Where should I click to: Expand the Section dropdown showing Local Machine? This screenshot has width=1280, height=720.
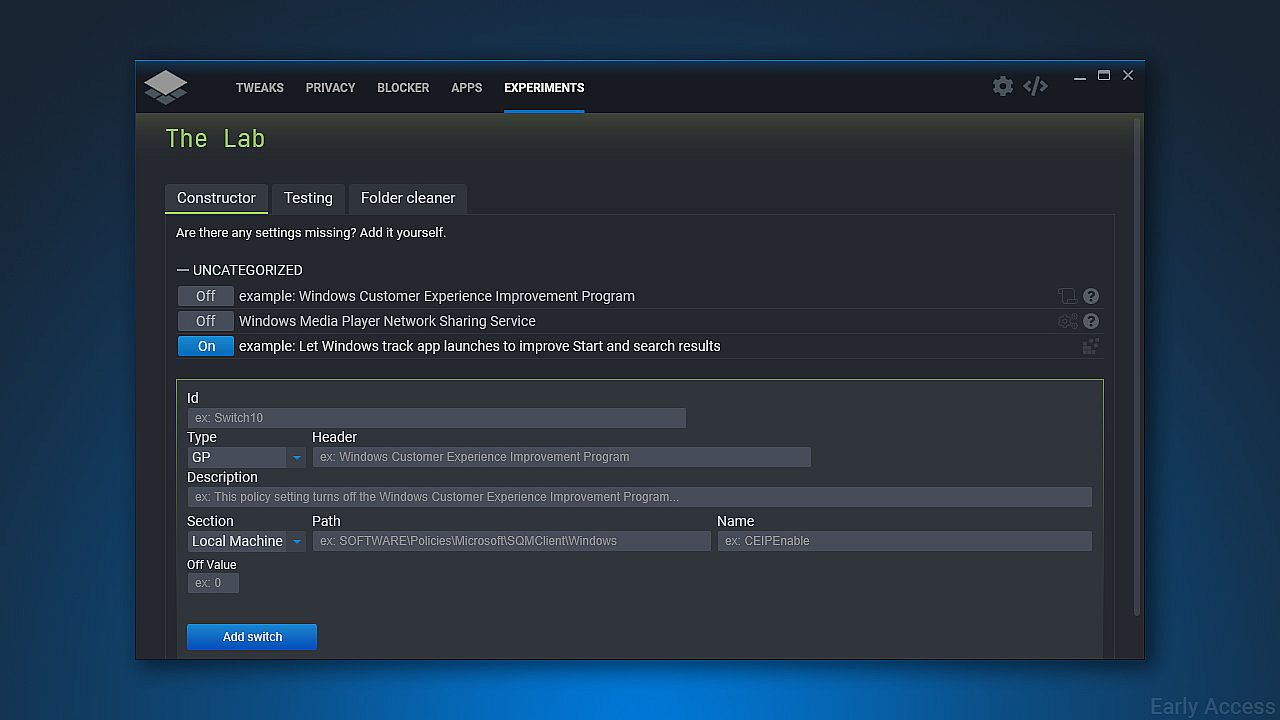point(246,541)
